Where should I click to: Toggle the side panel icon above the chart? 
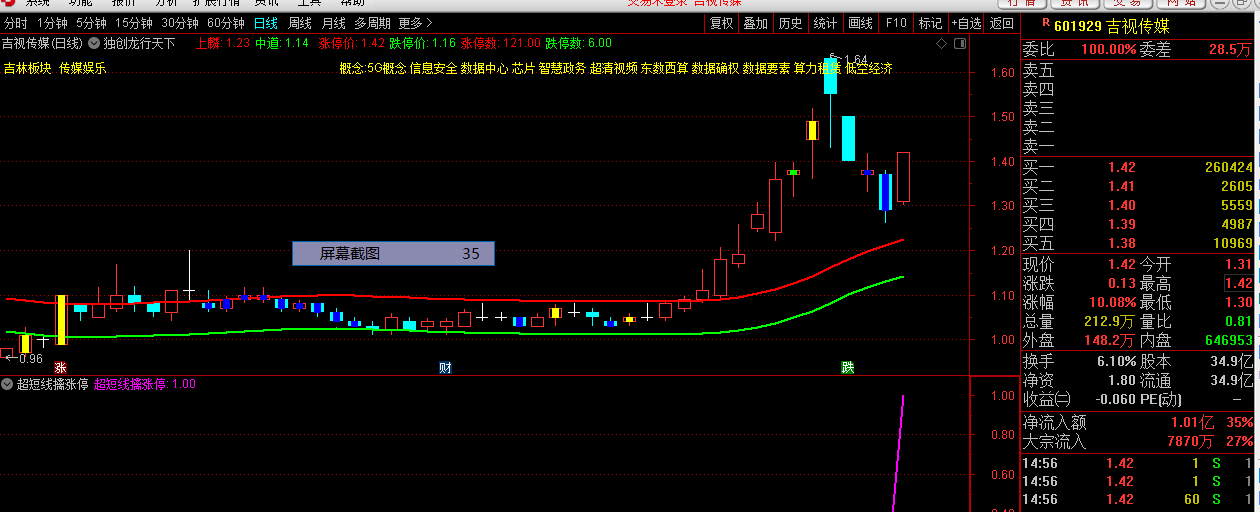point(960,44)
